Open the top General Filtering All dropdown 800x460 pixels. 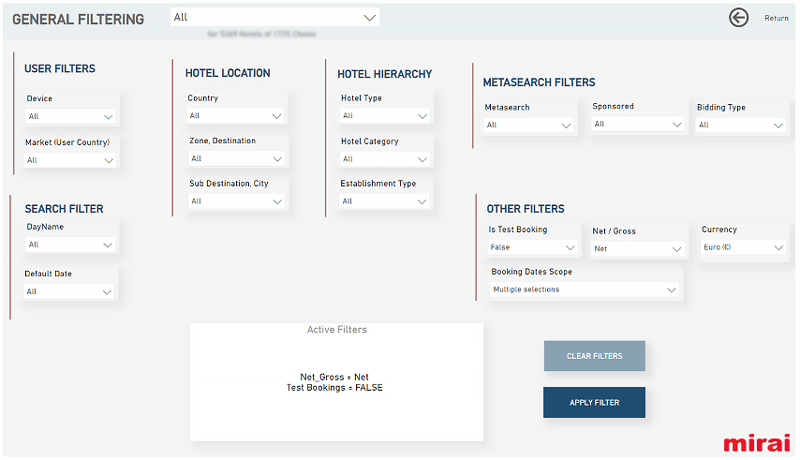[274, 17]
